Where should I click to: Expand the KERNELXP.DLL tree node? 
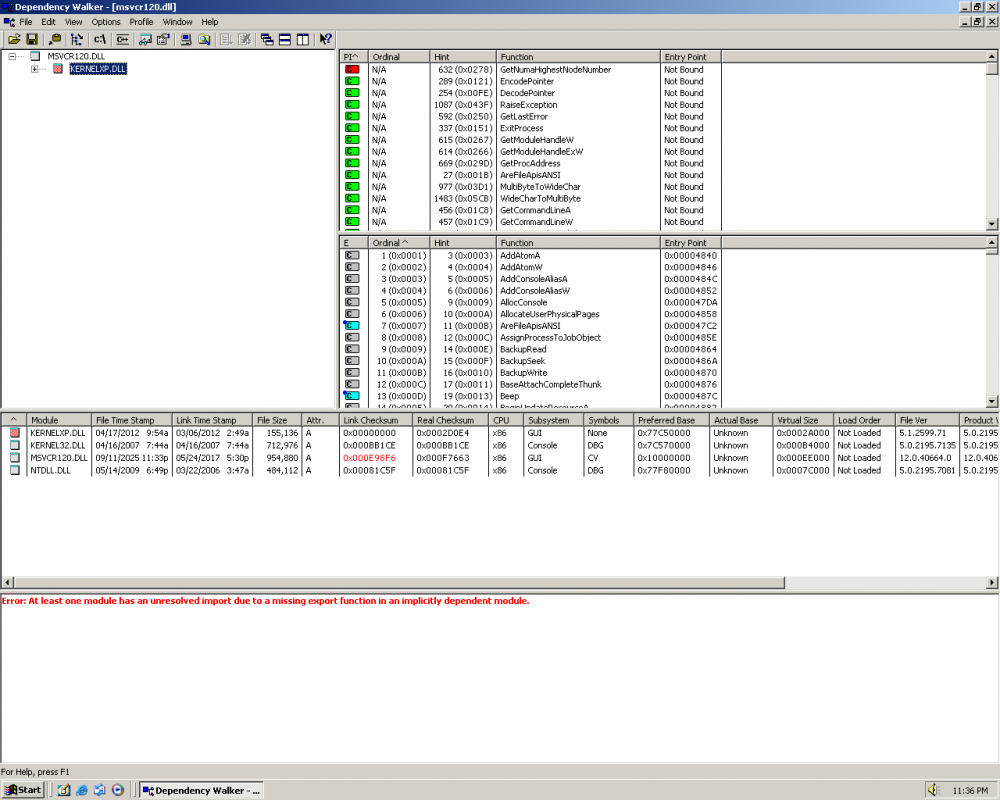pos(35,69)
